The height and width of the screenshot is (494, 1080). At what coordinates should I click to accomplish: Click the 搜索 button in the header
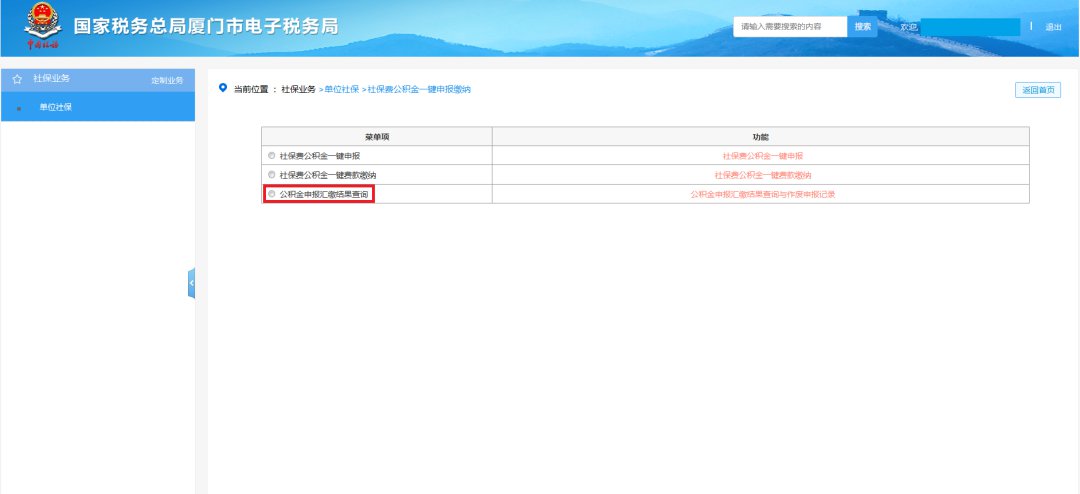pyautogui.click(x=863, y=27)
